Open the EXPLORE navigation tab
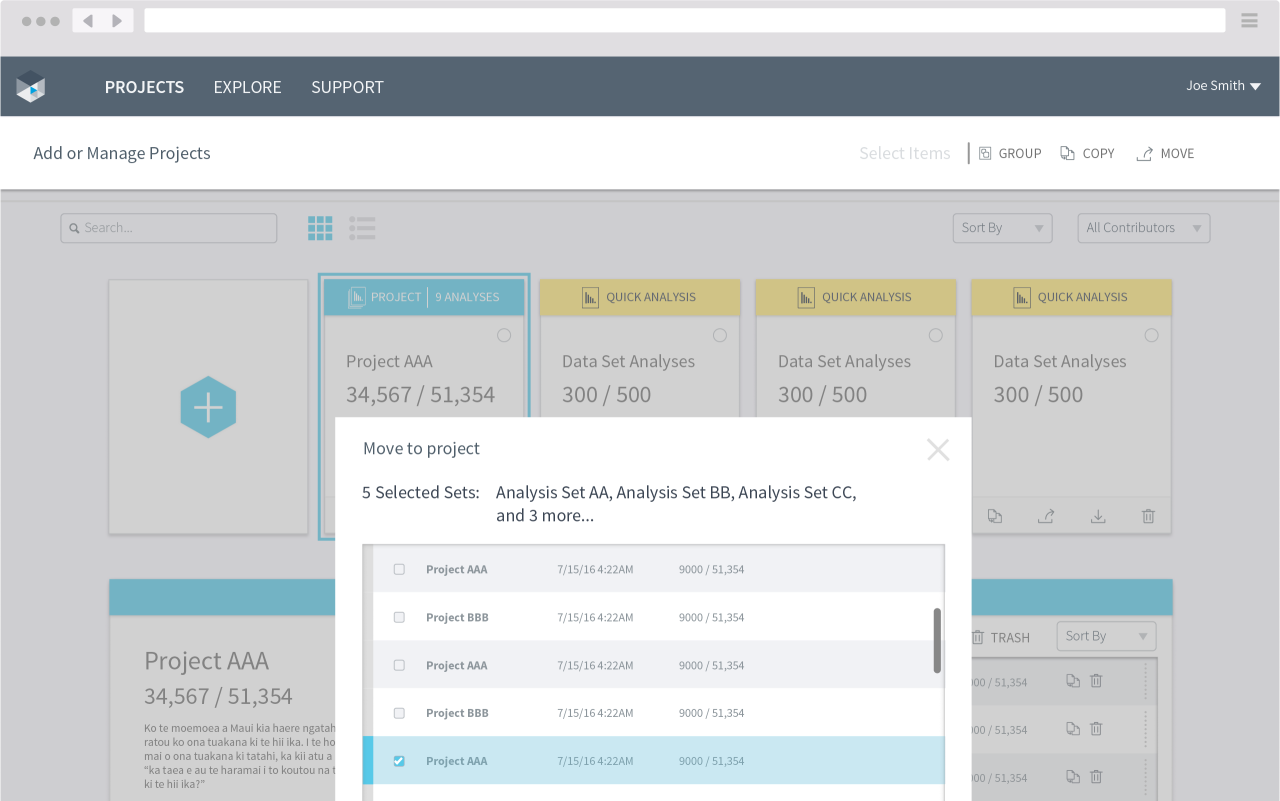Screen dimensions: 1280x801 tap(247, 87)
